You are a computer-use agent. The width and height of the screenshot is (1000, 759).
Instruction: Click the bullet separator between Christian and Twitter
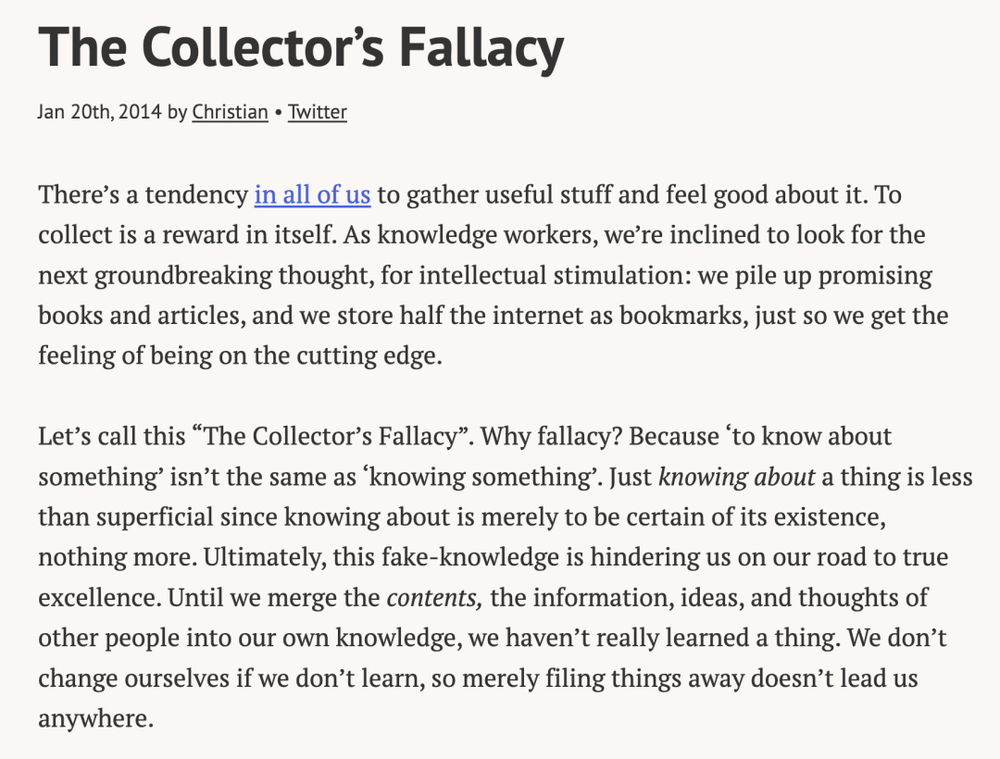click(278, 112)
